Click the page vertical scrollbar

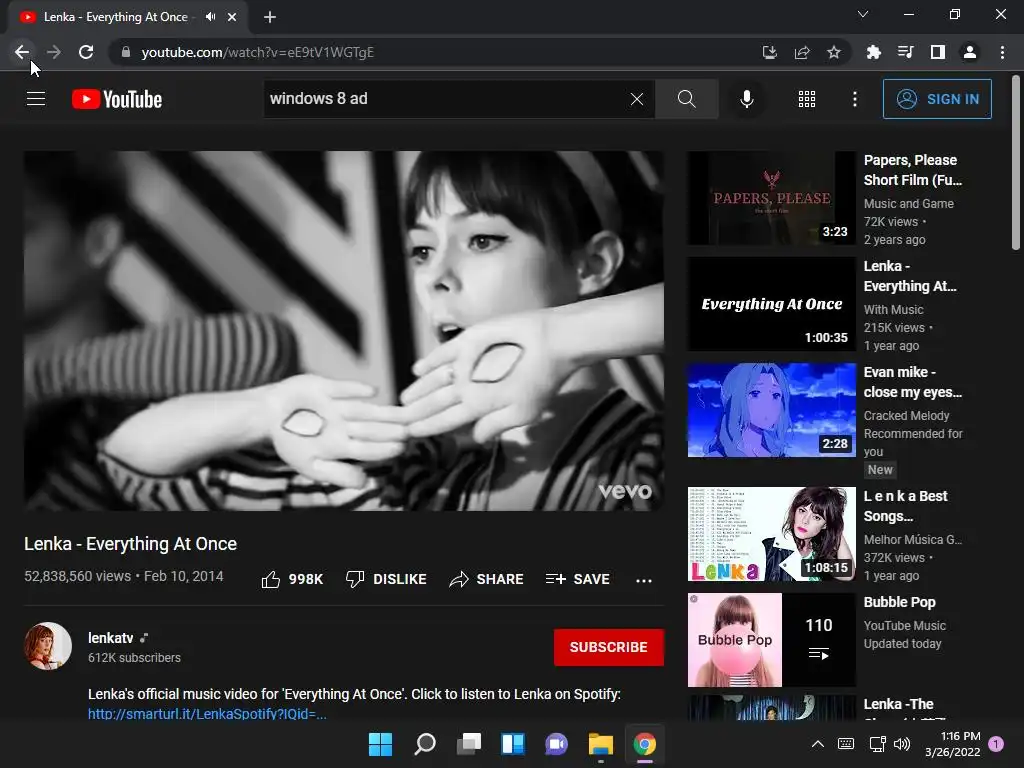coord(1016,163)
